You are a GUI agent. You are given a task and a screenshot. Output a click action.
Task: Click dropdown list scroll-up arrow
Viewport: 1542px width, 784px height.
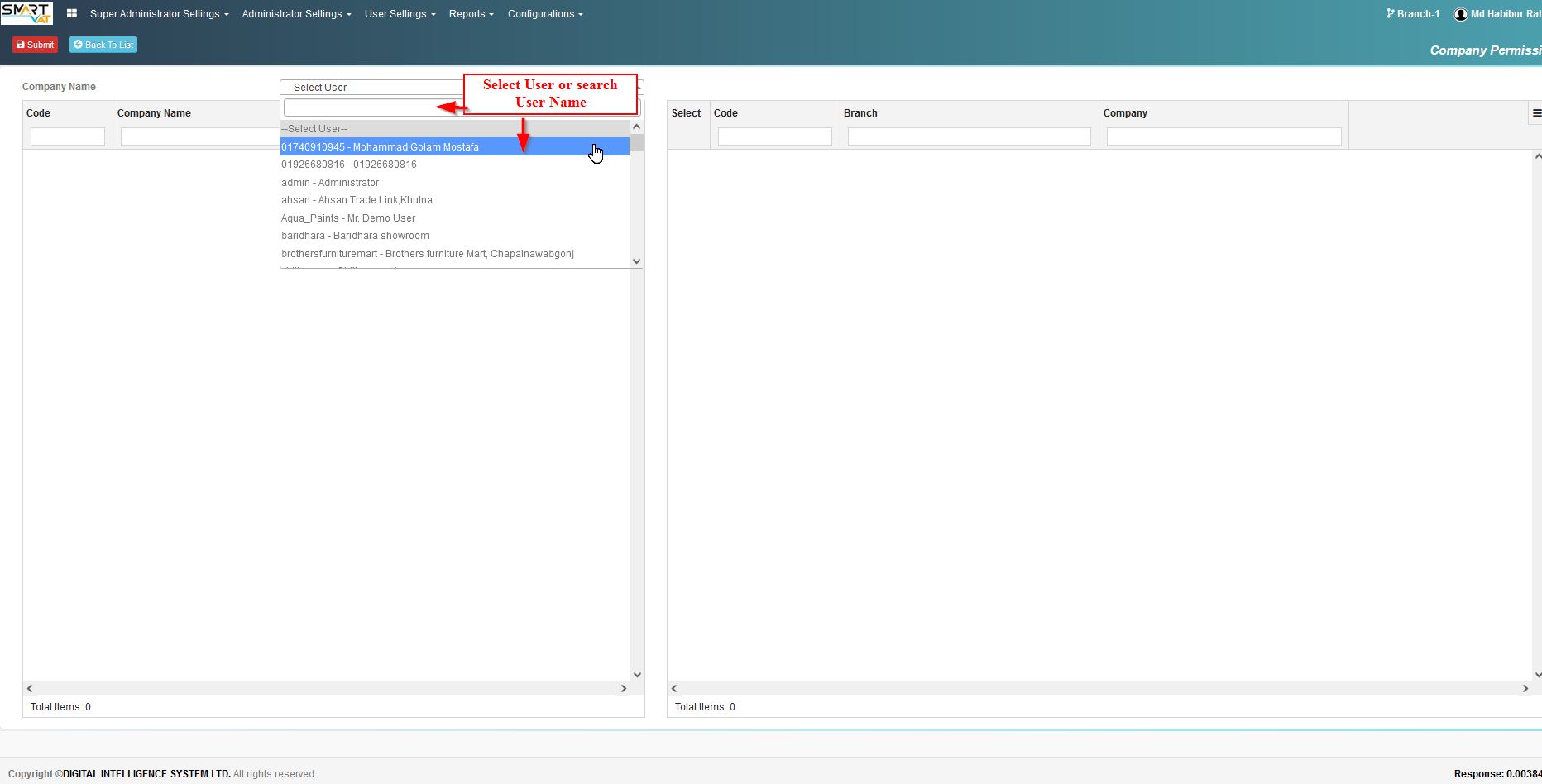[636, 127]
